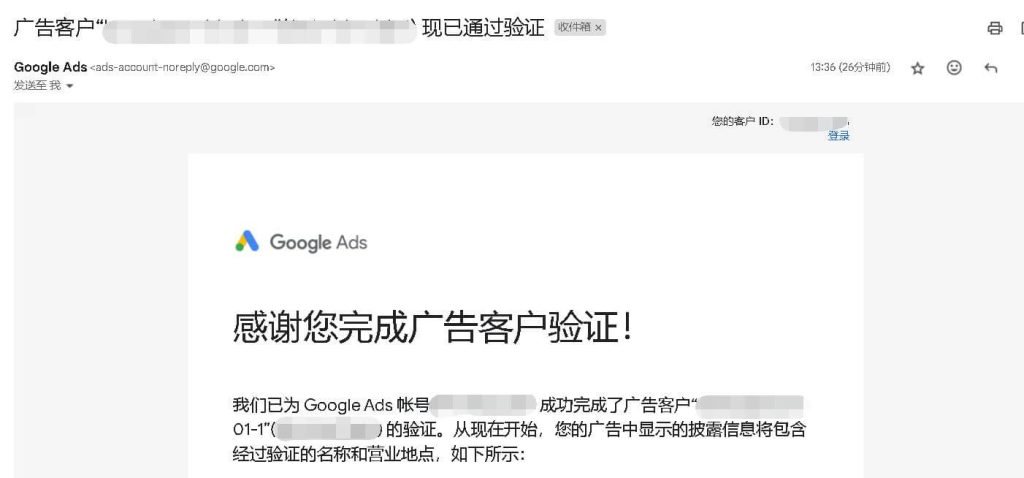
Task: Click the 收件箱 label chip
Action: [x=575, y=28]
